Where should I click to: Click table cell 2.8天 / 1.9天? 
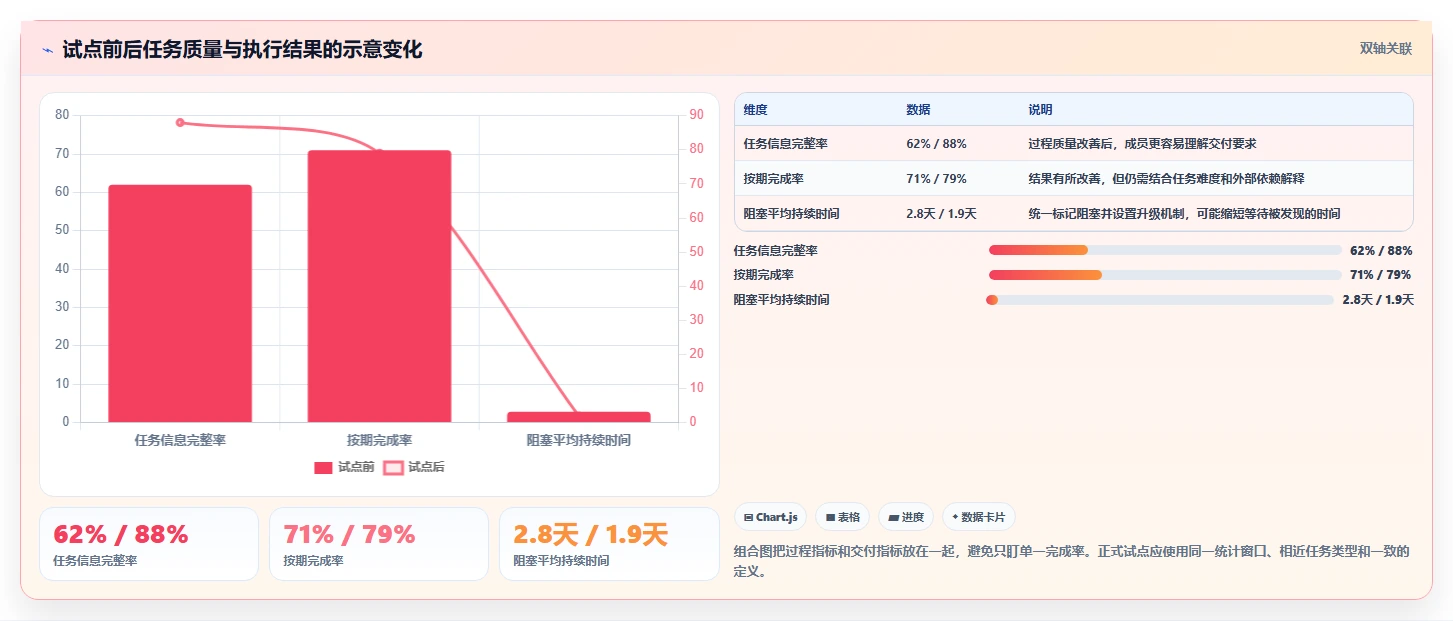pos(941,214)
